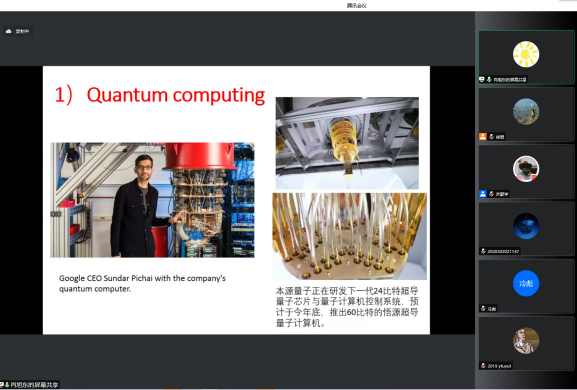This screenshot has height=390, width=577.
Task: Click the golden quantum chip wiring photo
Action: [350, 236]
